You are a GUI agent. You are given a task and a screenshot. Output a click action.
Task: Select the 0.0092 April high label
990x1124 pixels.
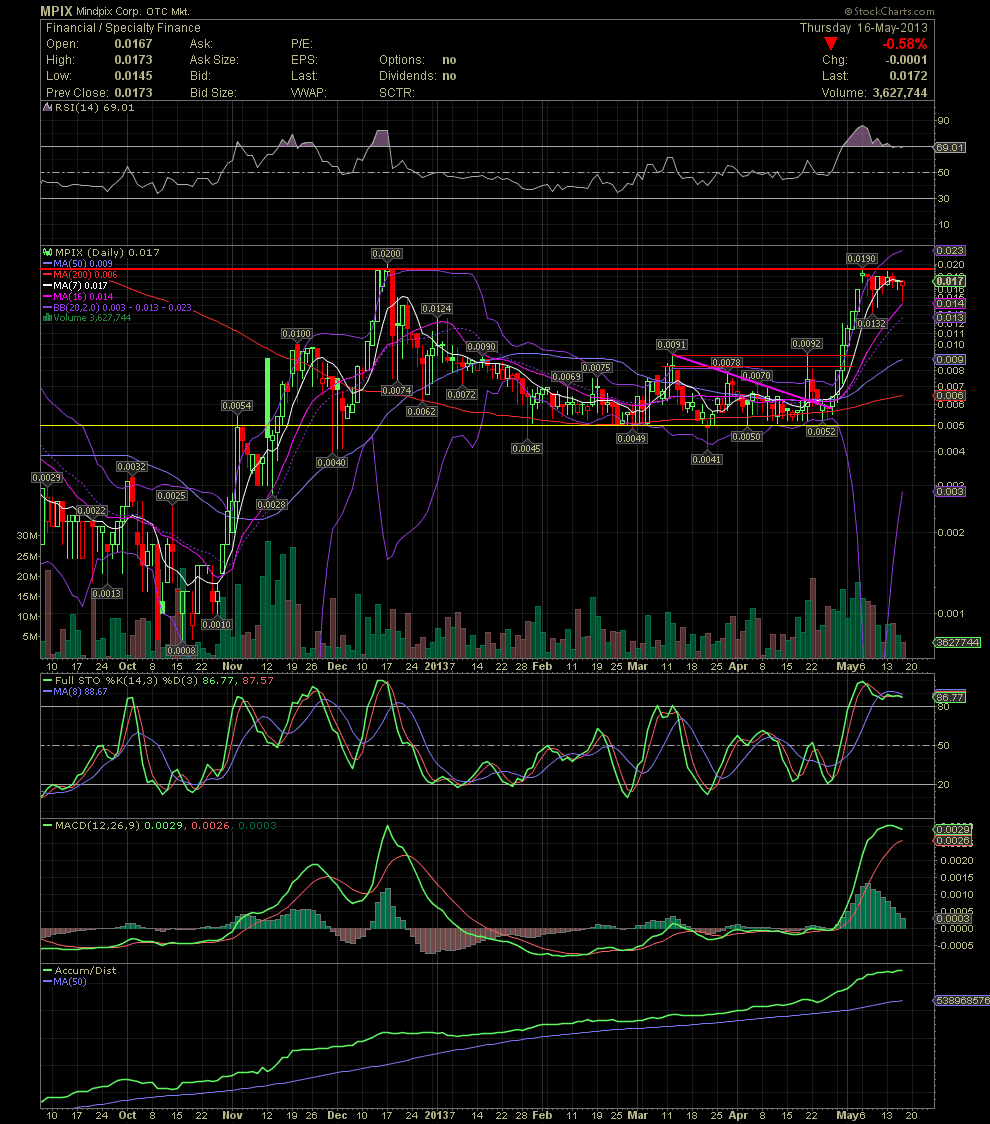tap(806, 344)
